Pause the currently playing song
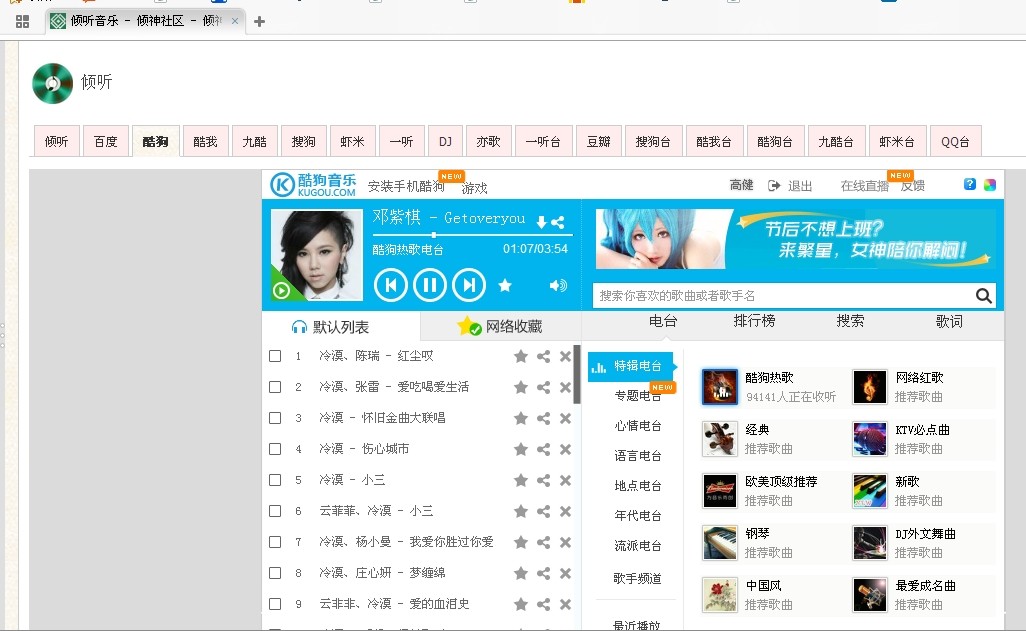Image resolution: width=1026 pixels, height=631 pixels. tap(429, 286)
